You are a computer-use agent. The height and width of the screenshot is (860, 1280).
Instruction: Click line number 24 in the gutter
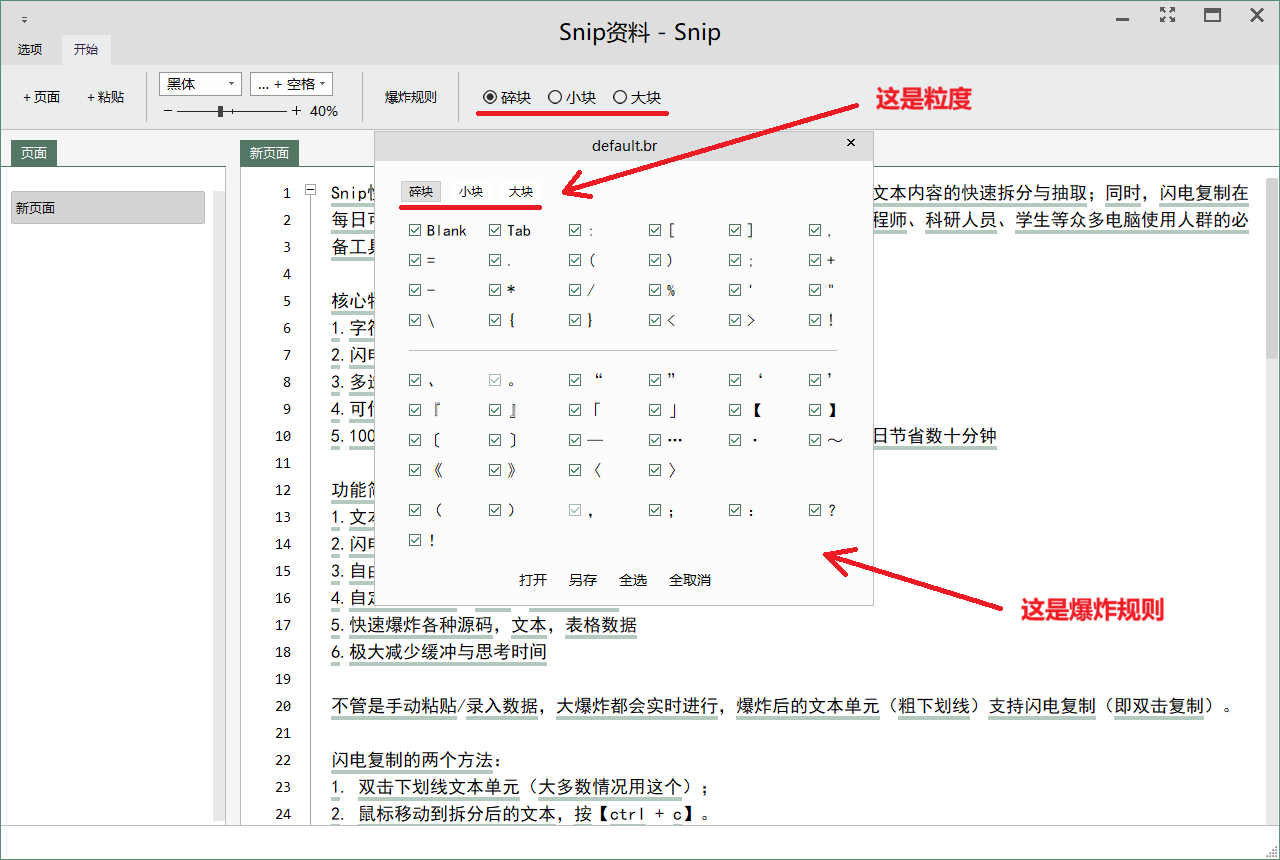click(x=283, y=814)
